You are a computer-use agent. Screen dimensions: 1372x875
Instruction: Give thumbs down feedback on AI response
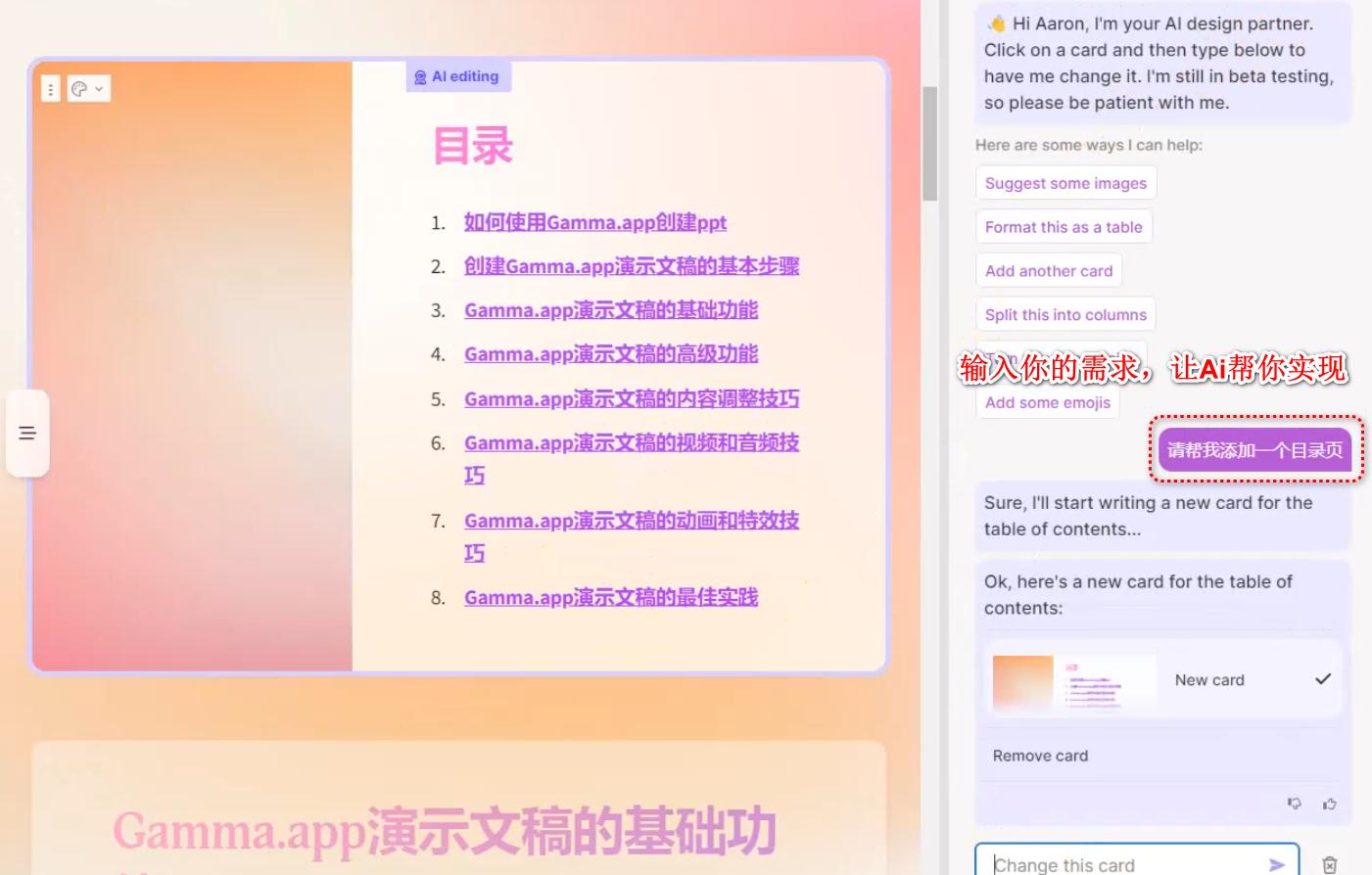point(1295,803)
